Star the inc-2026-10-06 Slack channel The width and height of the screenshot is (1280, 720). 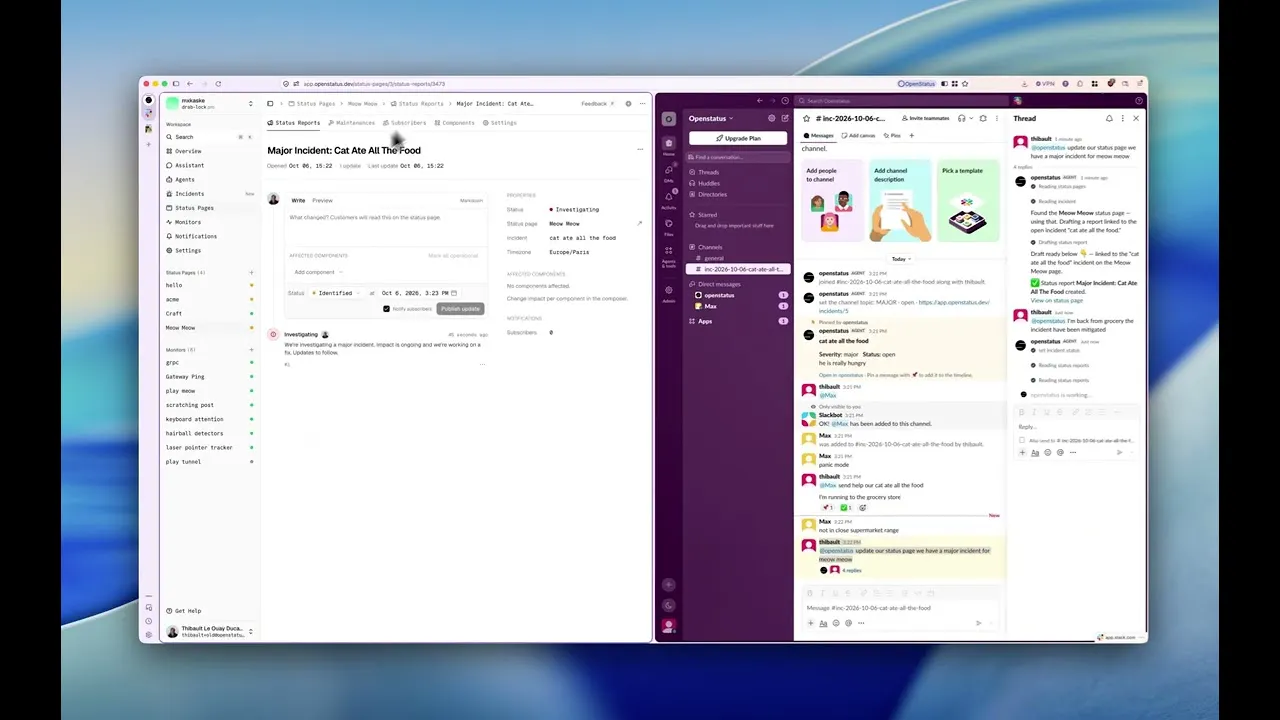click(807, 118)
